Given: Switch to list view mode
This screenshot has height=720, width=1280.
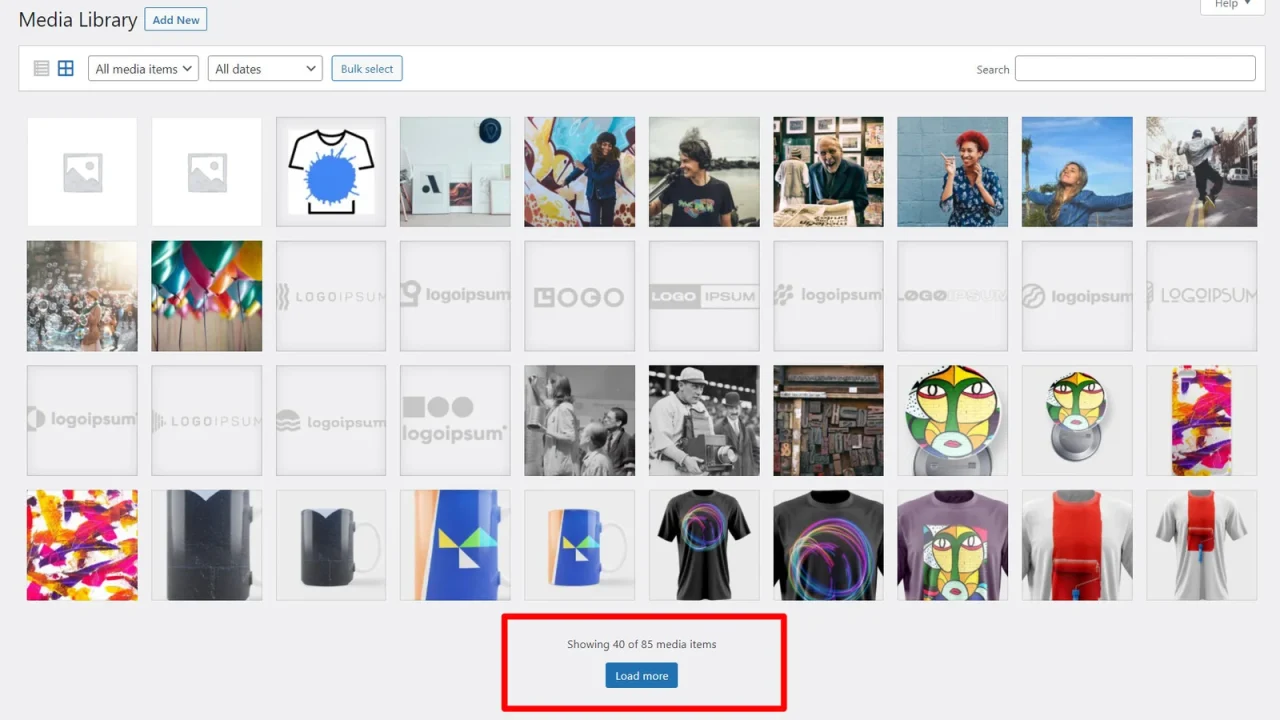Looking at the screenshot, I should coord(41,68).
